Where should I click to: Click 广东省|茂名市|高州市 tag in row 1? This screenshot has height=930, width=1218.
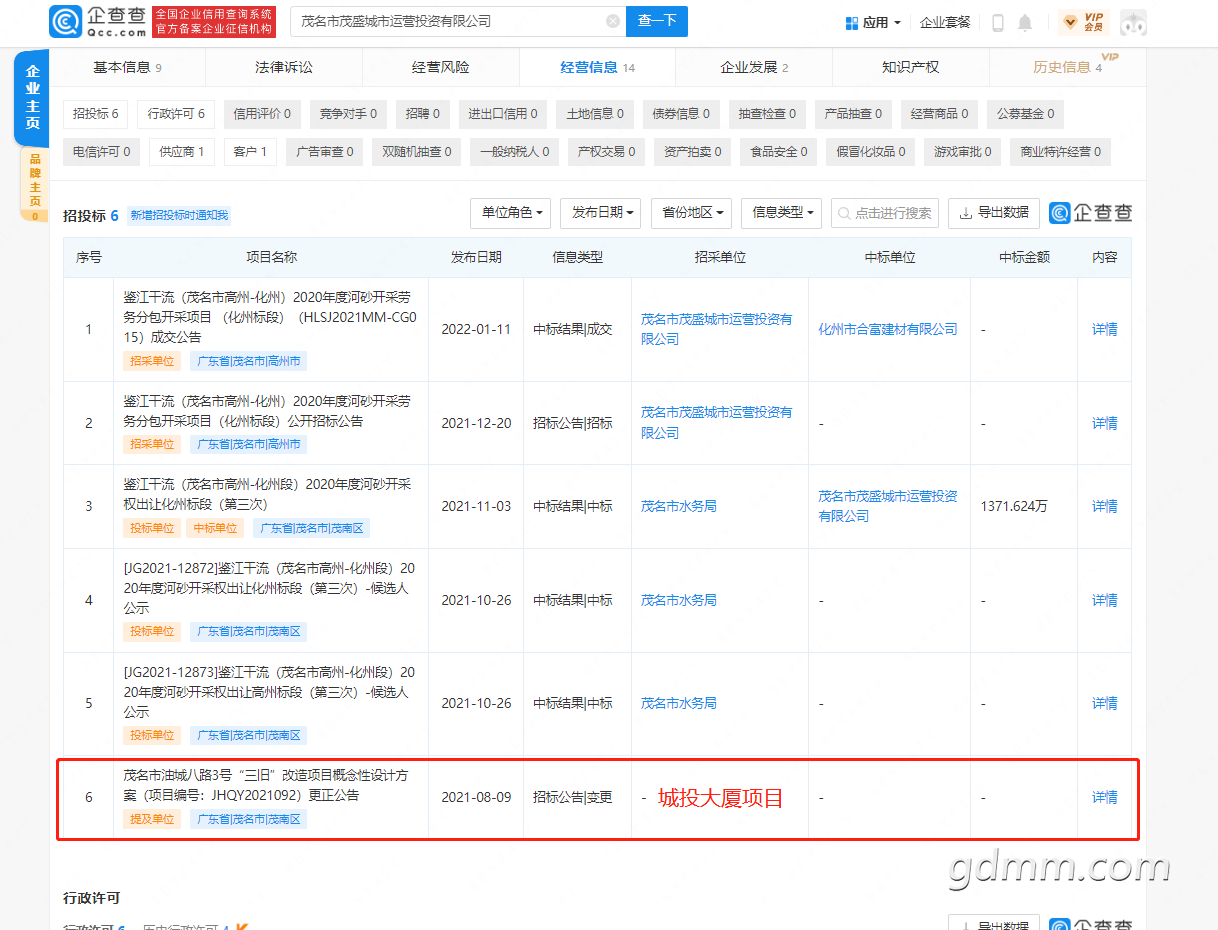(x=248, y=361)
